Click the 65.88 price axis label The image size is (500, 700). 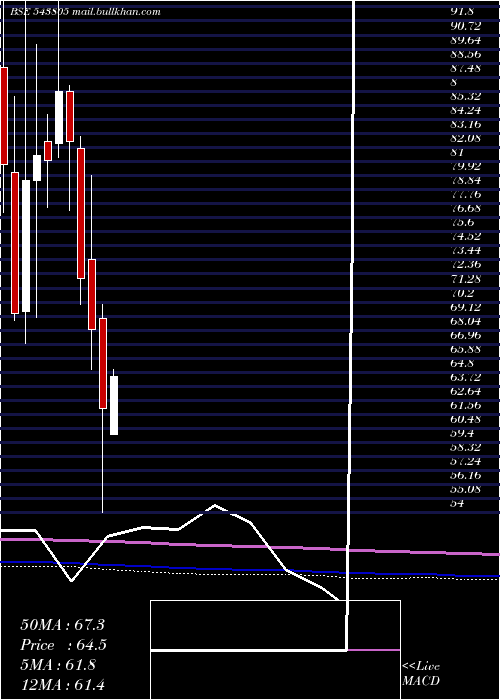[465, 349]
